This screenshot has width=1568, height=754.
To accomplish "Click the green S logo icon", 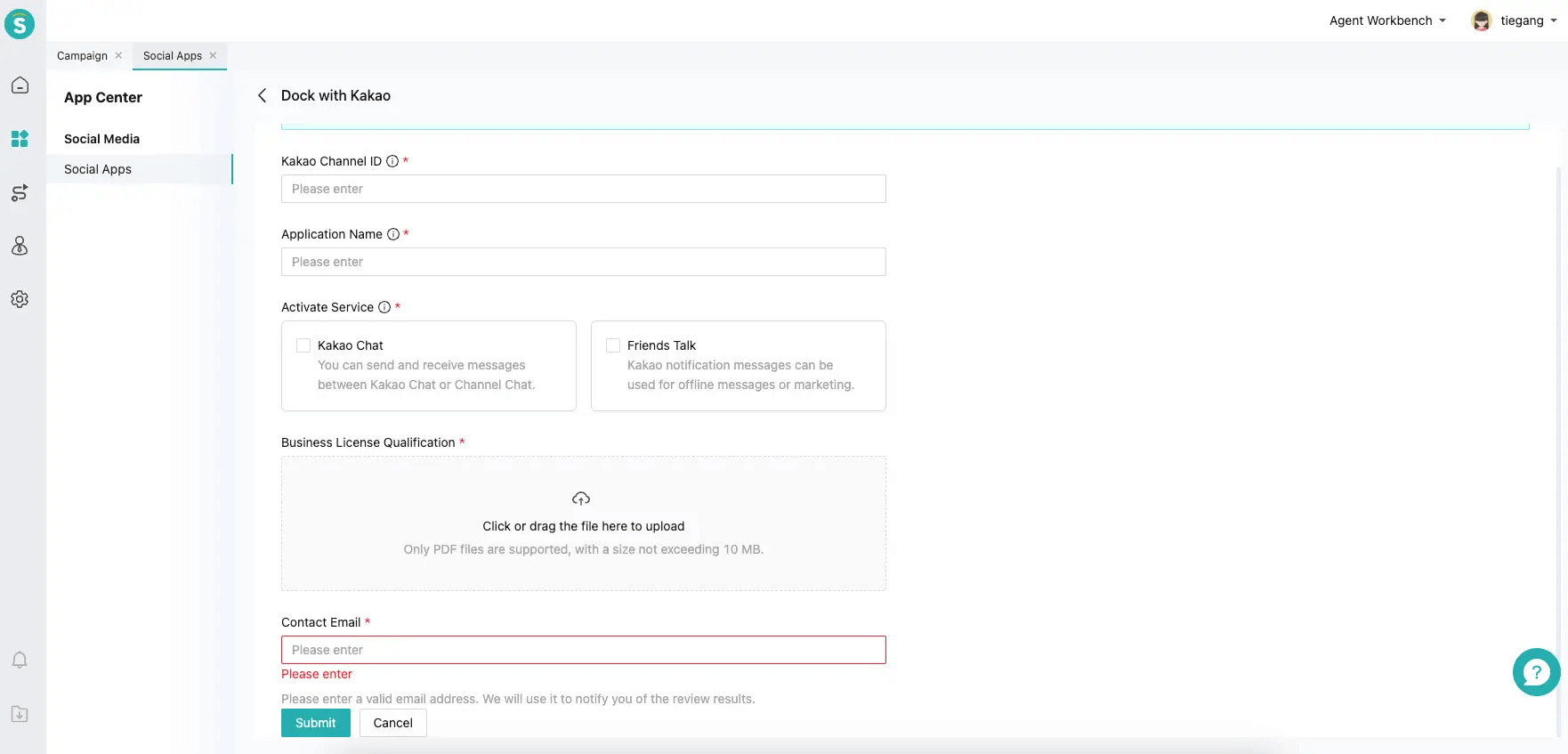I will [x=20, y=24].
